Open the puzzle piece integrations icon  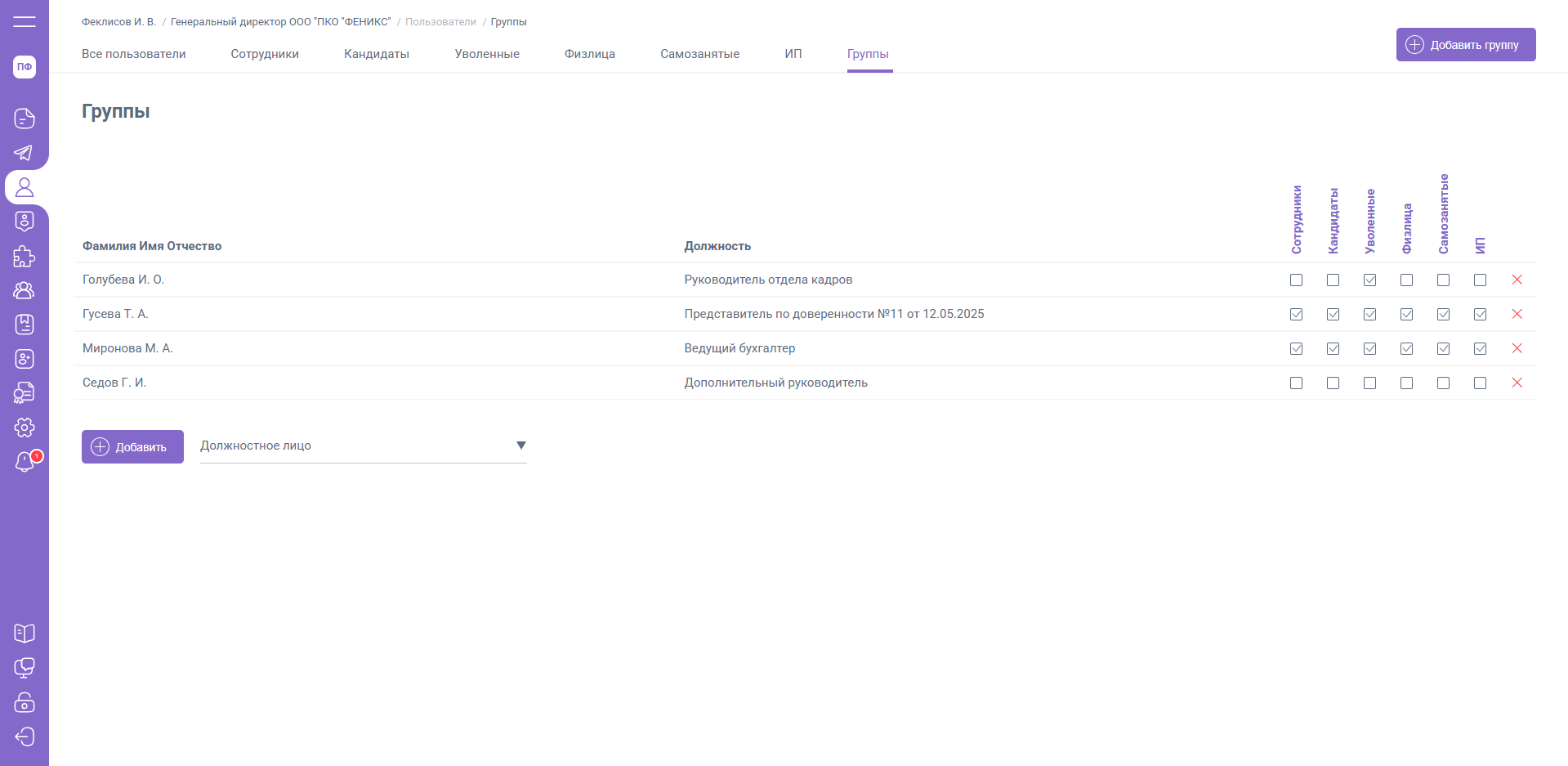click(25, 256)
